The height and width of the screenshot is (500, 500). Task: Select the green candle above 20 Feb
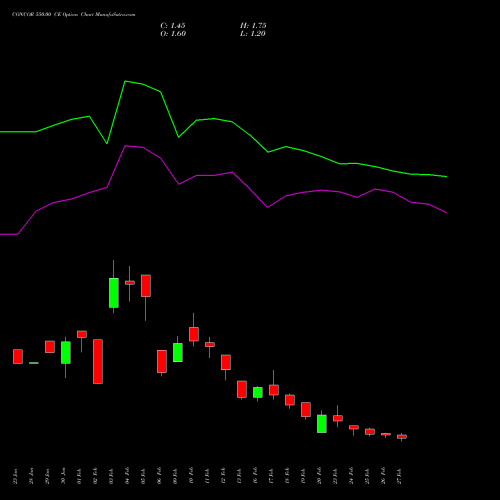tap(322, 424)
